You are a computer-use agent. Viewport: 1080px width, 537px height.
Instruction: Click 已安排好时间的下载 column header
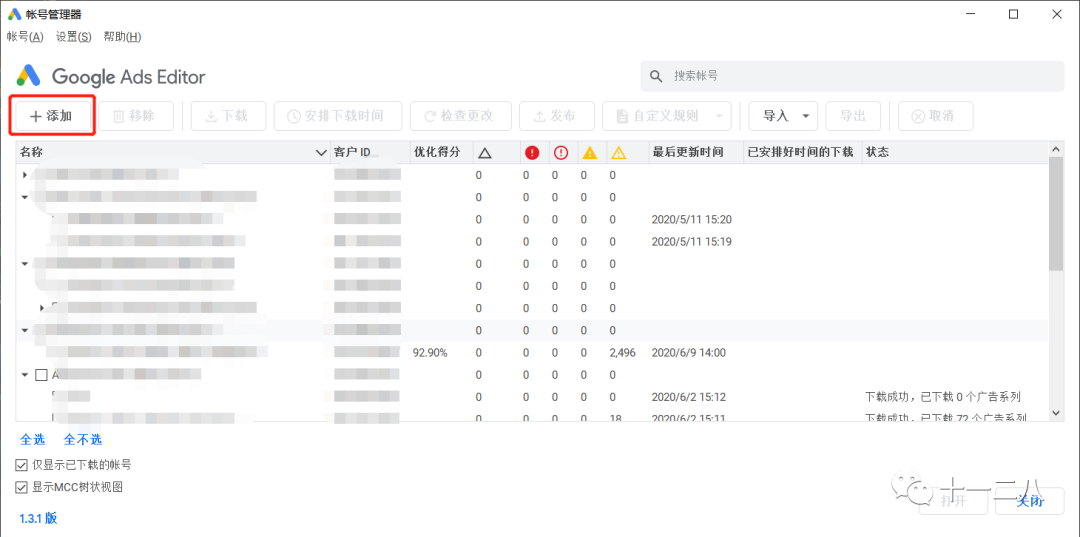(x=800, y=152)
